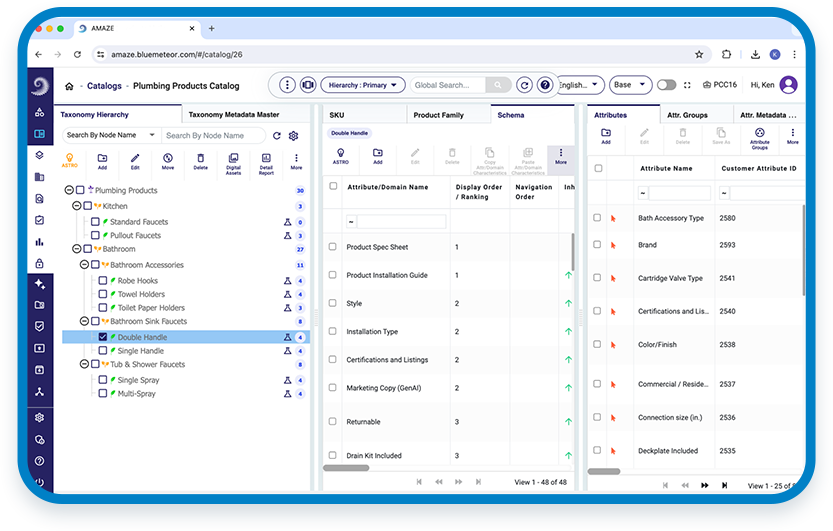This screenshot has width=833, height=531.
Task: Click the Global Search input field
Action: point(448,85)
